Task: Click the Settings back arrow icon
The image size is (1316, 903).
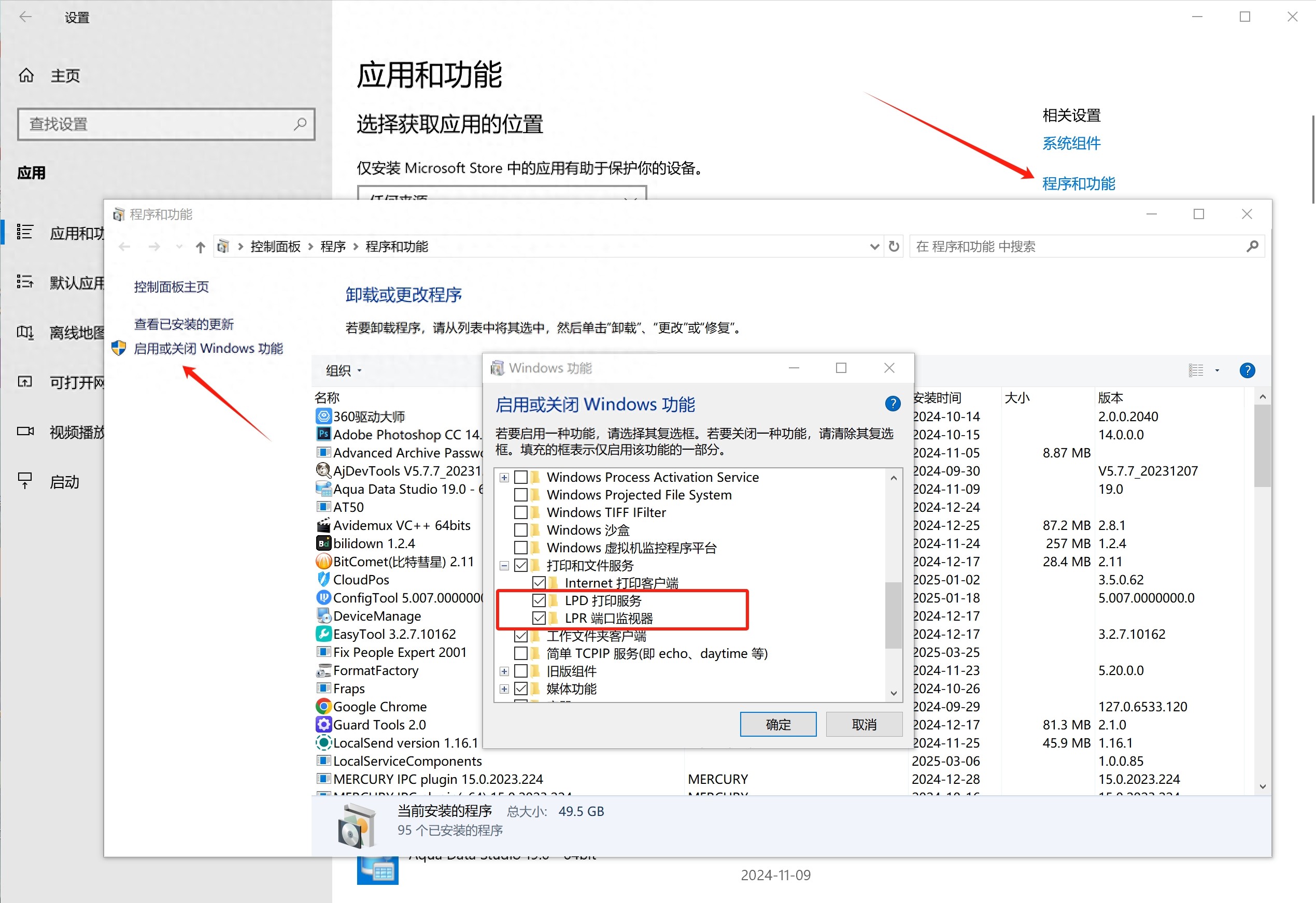Action: [x=25, y=17]
